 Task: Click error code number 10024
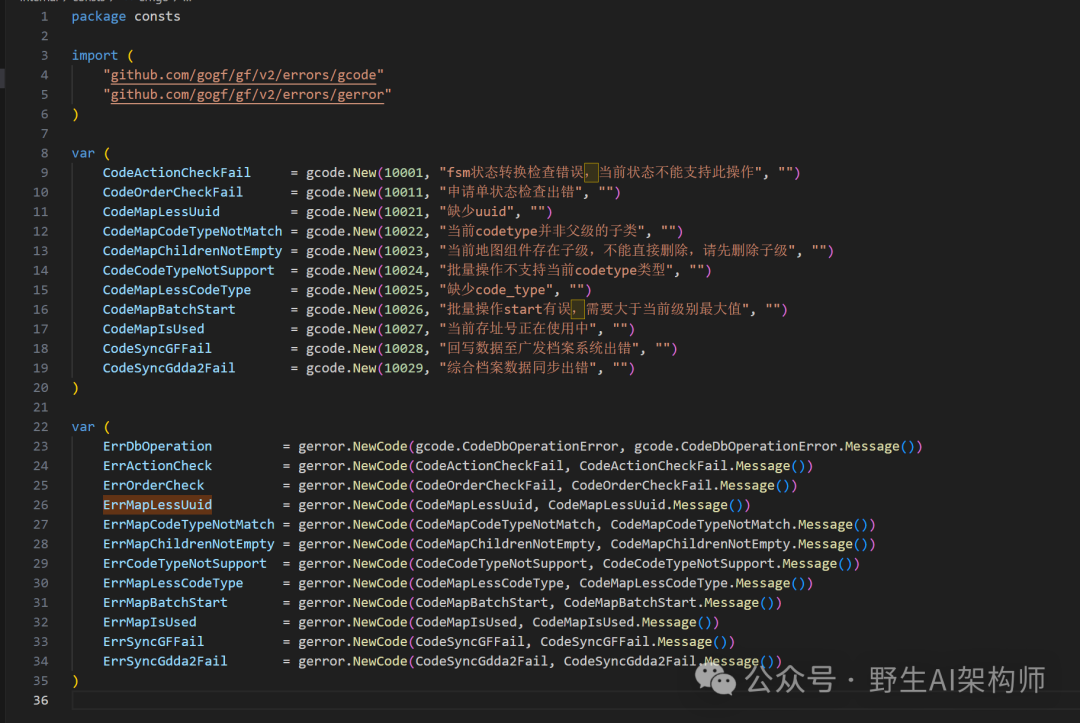pyautogui.click(x=404, y=271)
